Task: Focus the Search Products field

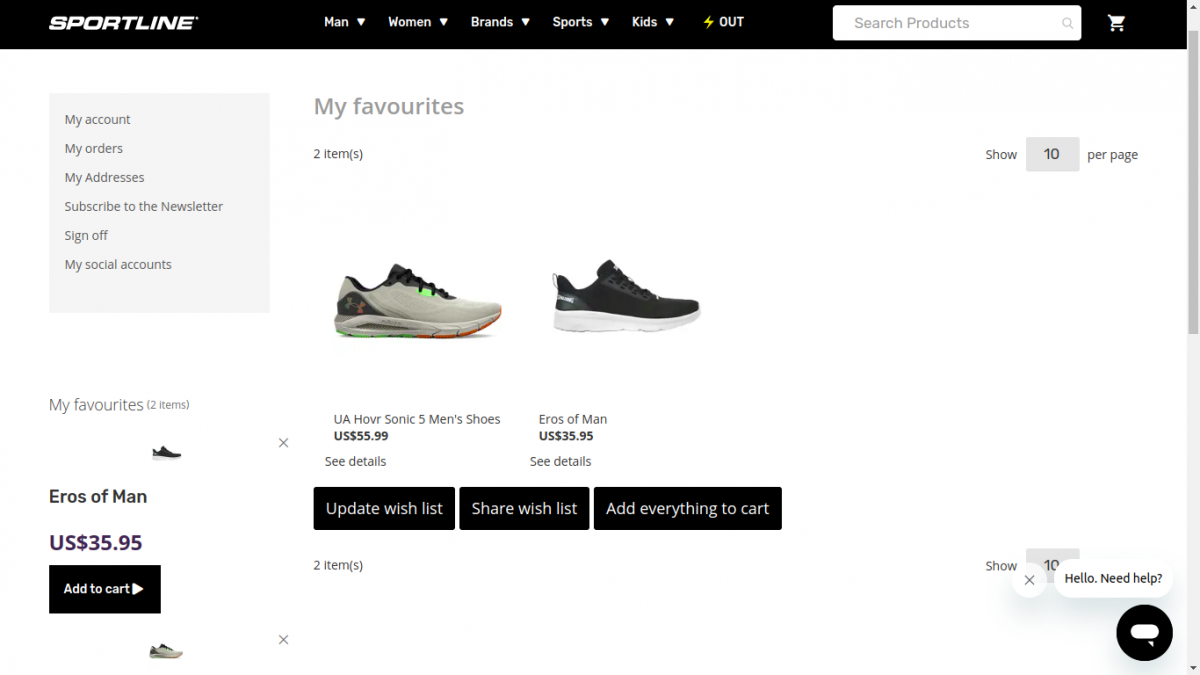Action: (956, 23)
